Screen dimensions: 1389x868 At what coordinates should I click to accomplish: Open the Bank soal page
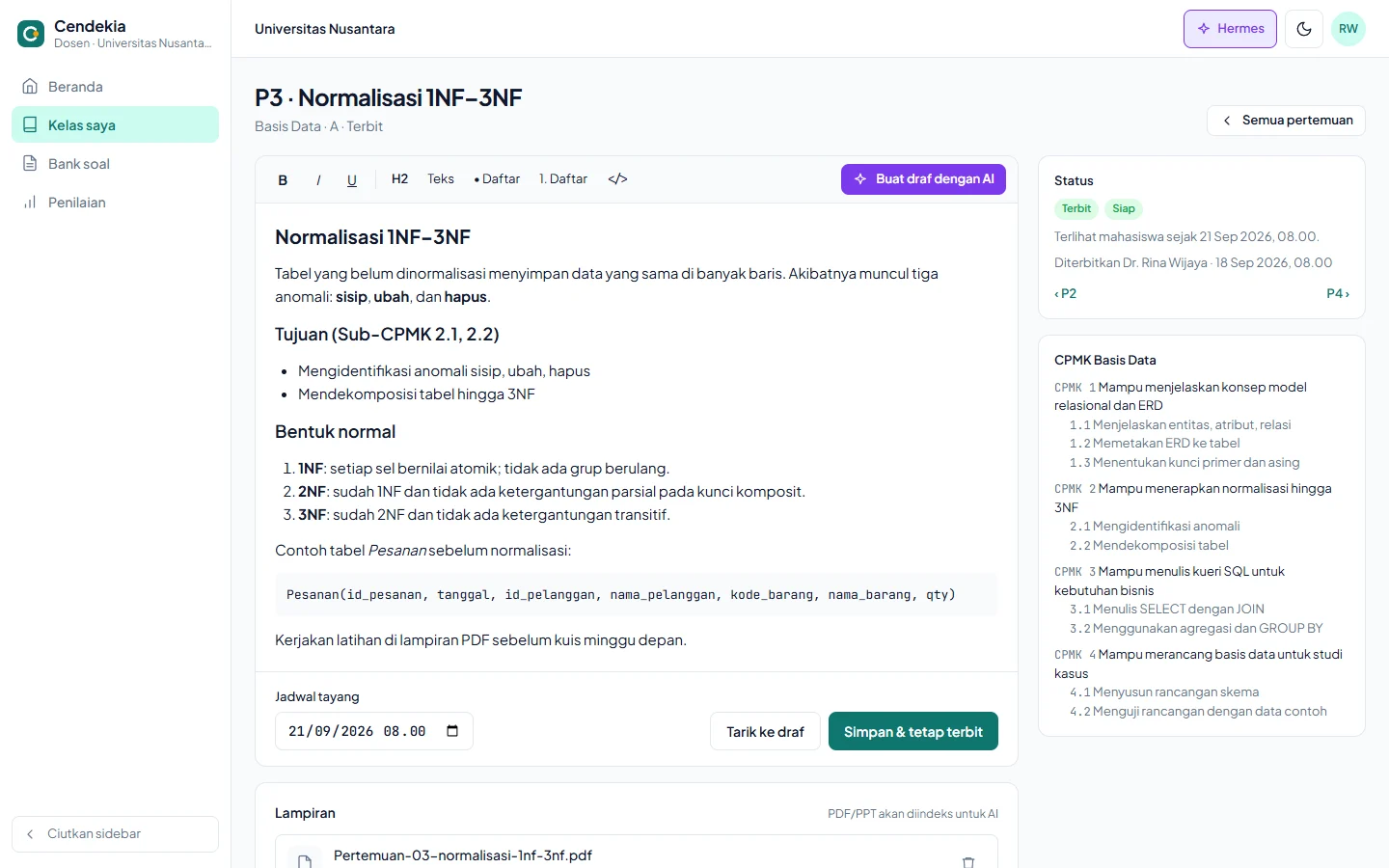click(x=115, y=164)
